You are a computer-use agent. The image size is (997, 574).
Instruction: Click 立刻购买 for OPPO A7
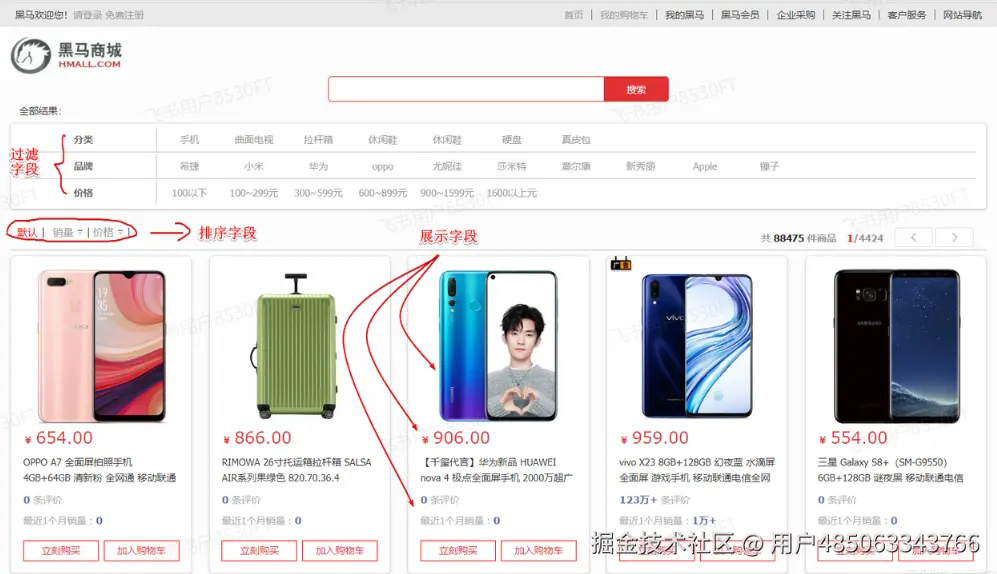pos(61,550)
